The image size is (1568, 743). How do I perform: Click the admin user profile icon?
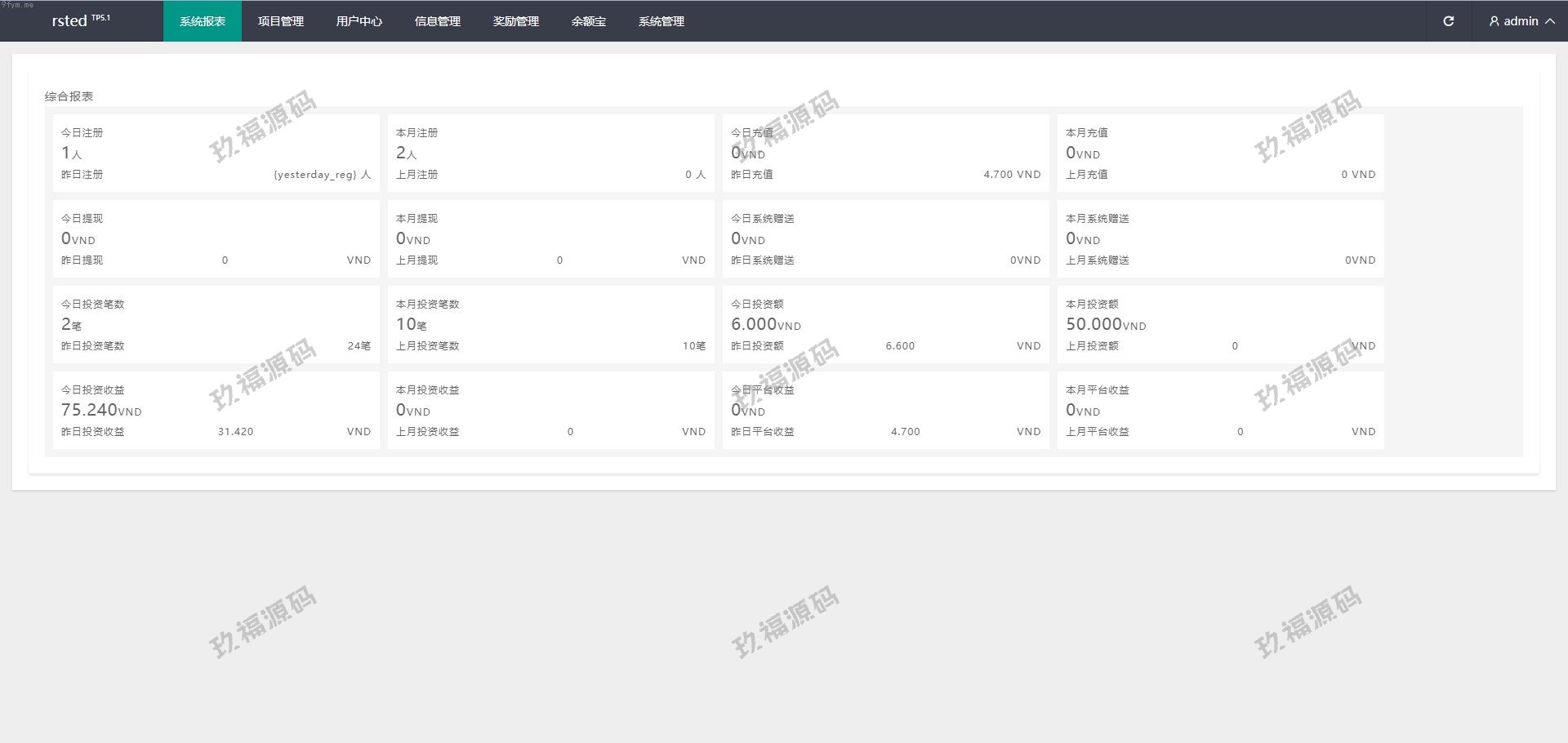pos(1494,21)
